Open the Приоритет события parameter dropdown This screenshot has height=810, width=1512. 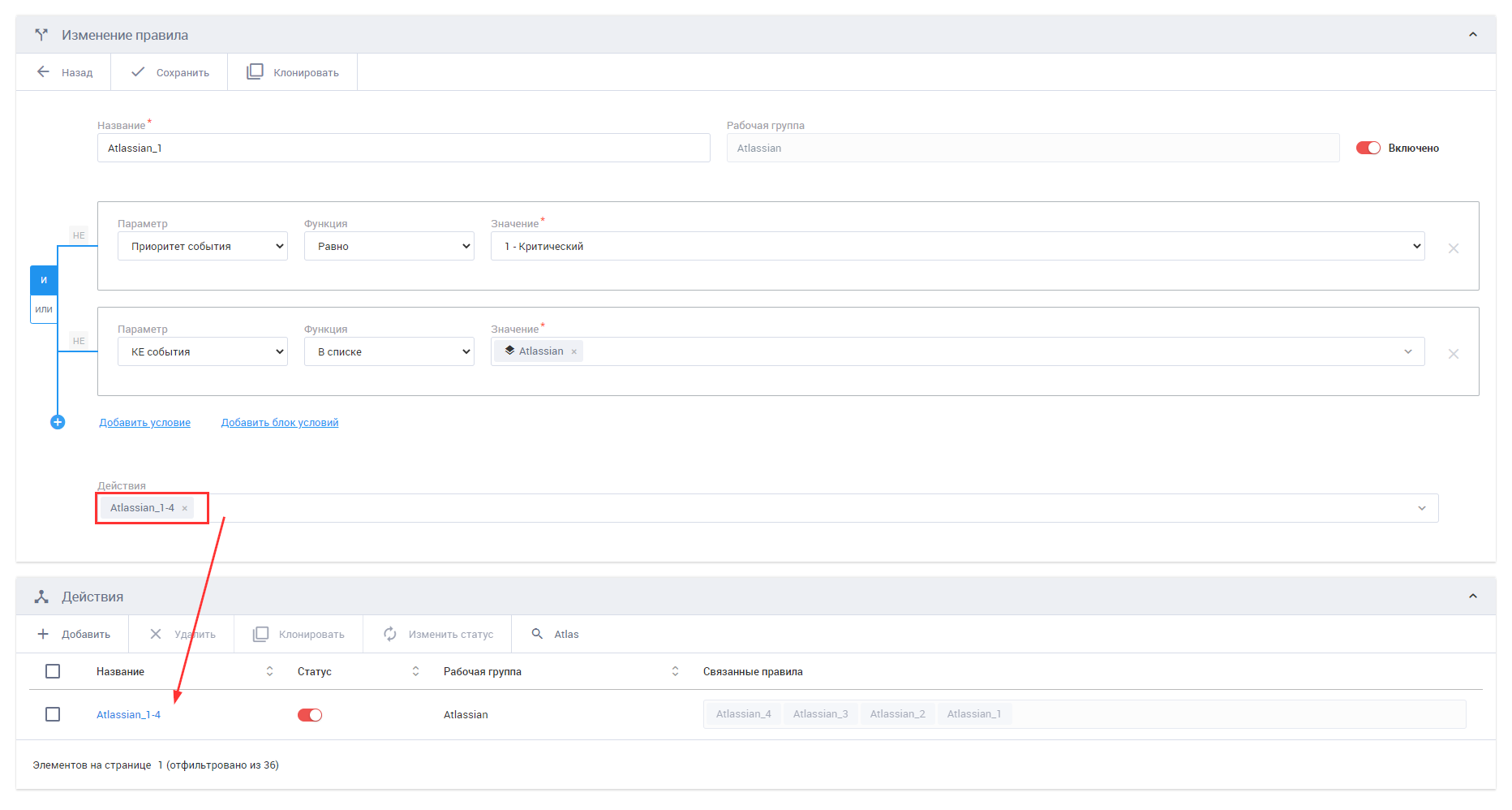click(203, 246)
